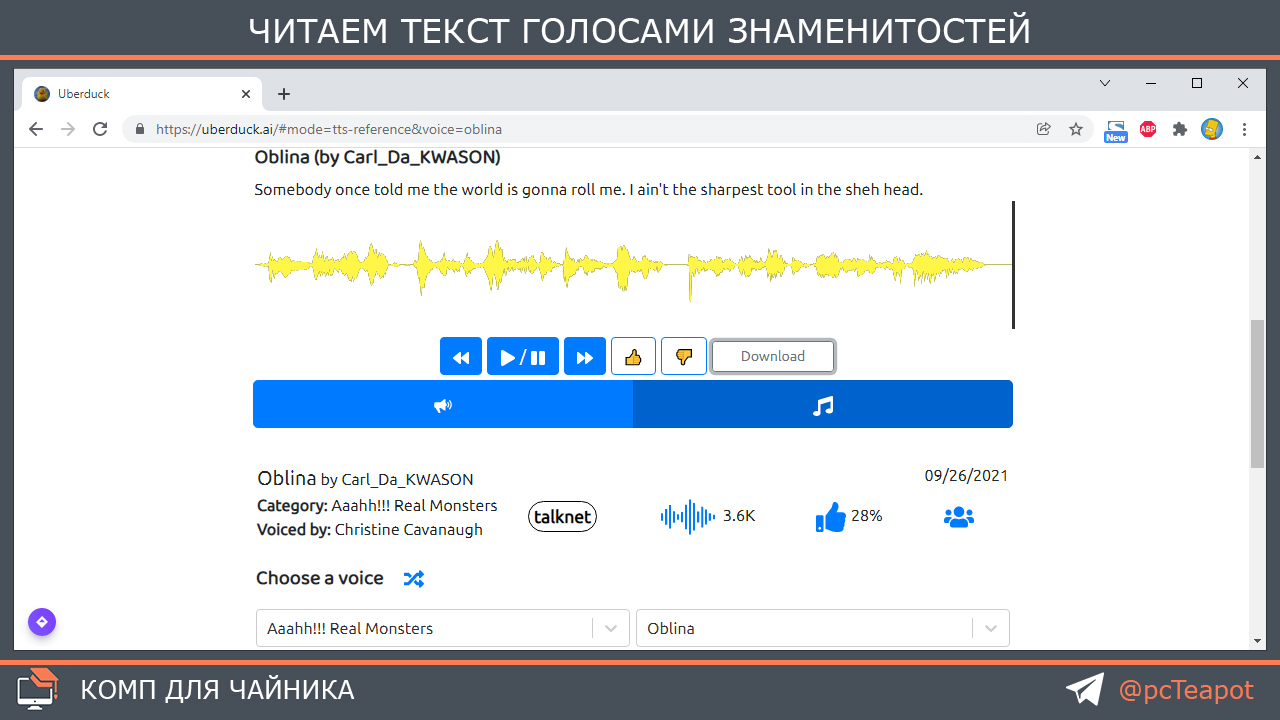Download the generated audio clip

point(773,356)
